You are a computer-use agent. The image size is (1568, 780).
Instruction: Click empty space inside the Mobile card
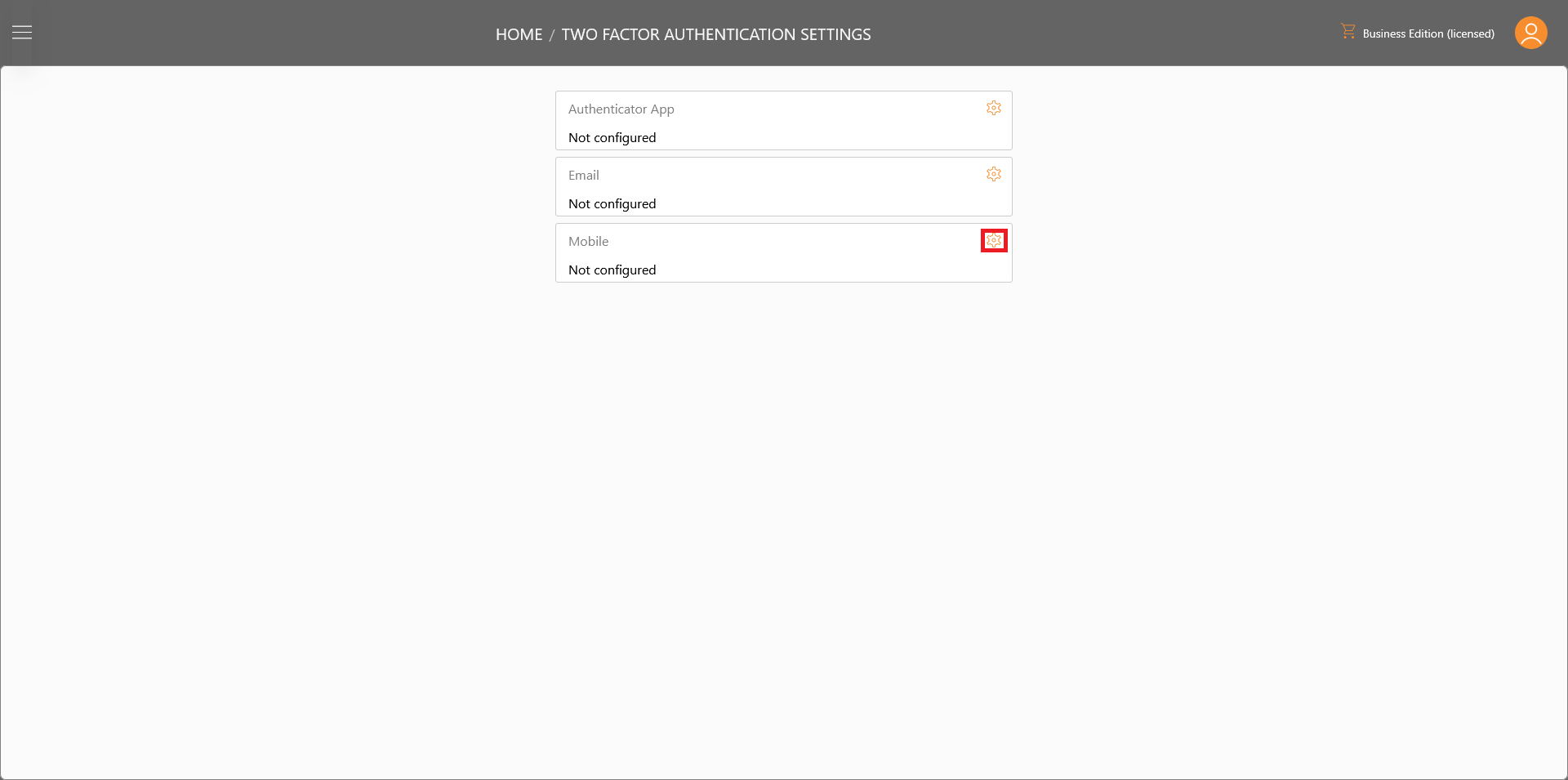click(x=817, y=255)
